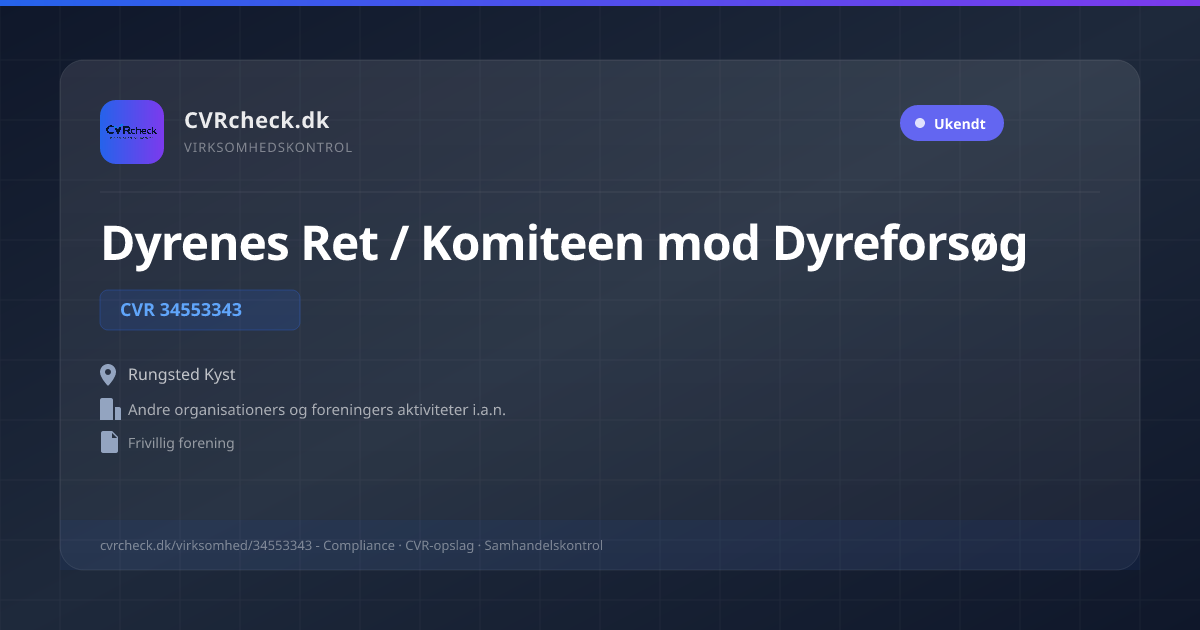The width and height of the screenshot is (1200, 630).
Task: Click the Dyrenes Ret / Komiteen mod Dyreforsøg heading
Action: 564,245
